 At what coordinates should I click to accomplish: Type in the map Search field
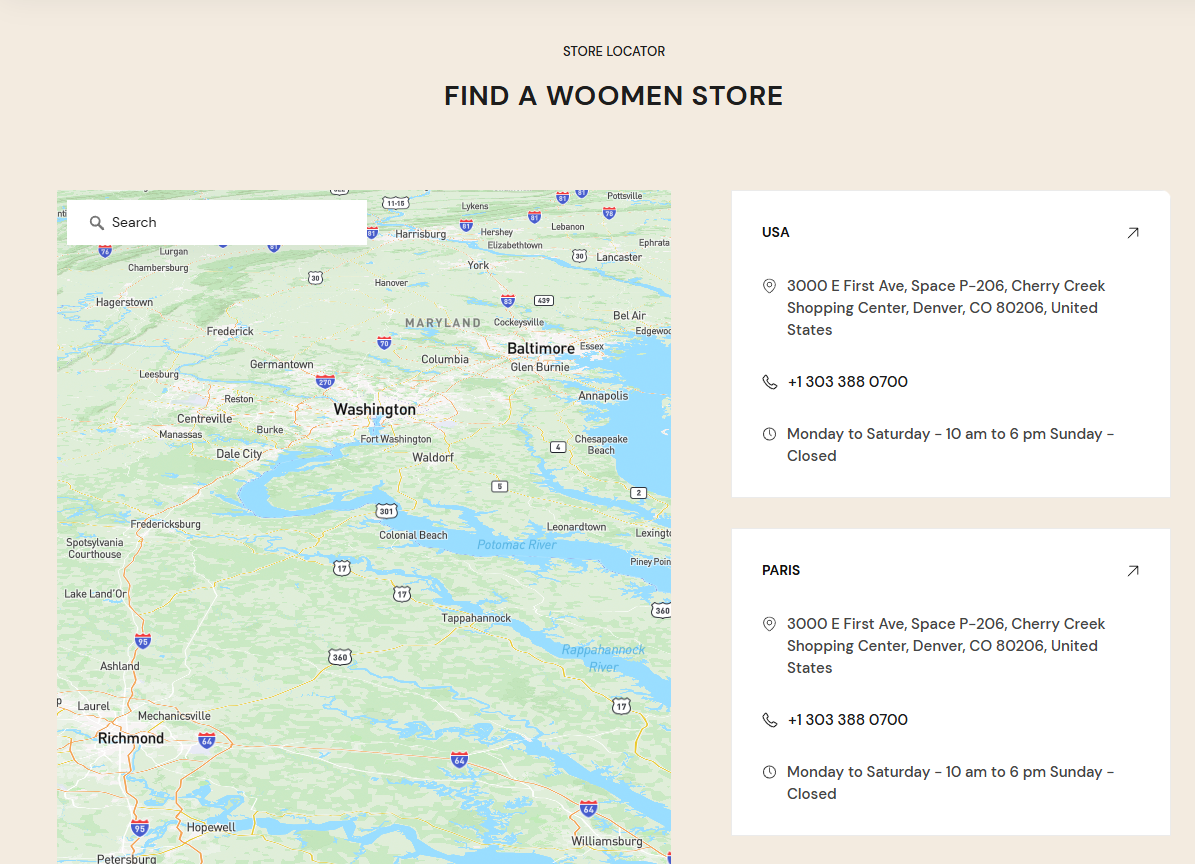230,223
